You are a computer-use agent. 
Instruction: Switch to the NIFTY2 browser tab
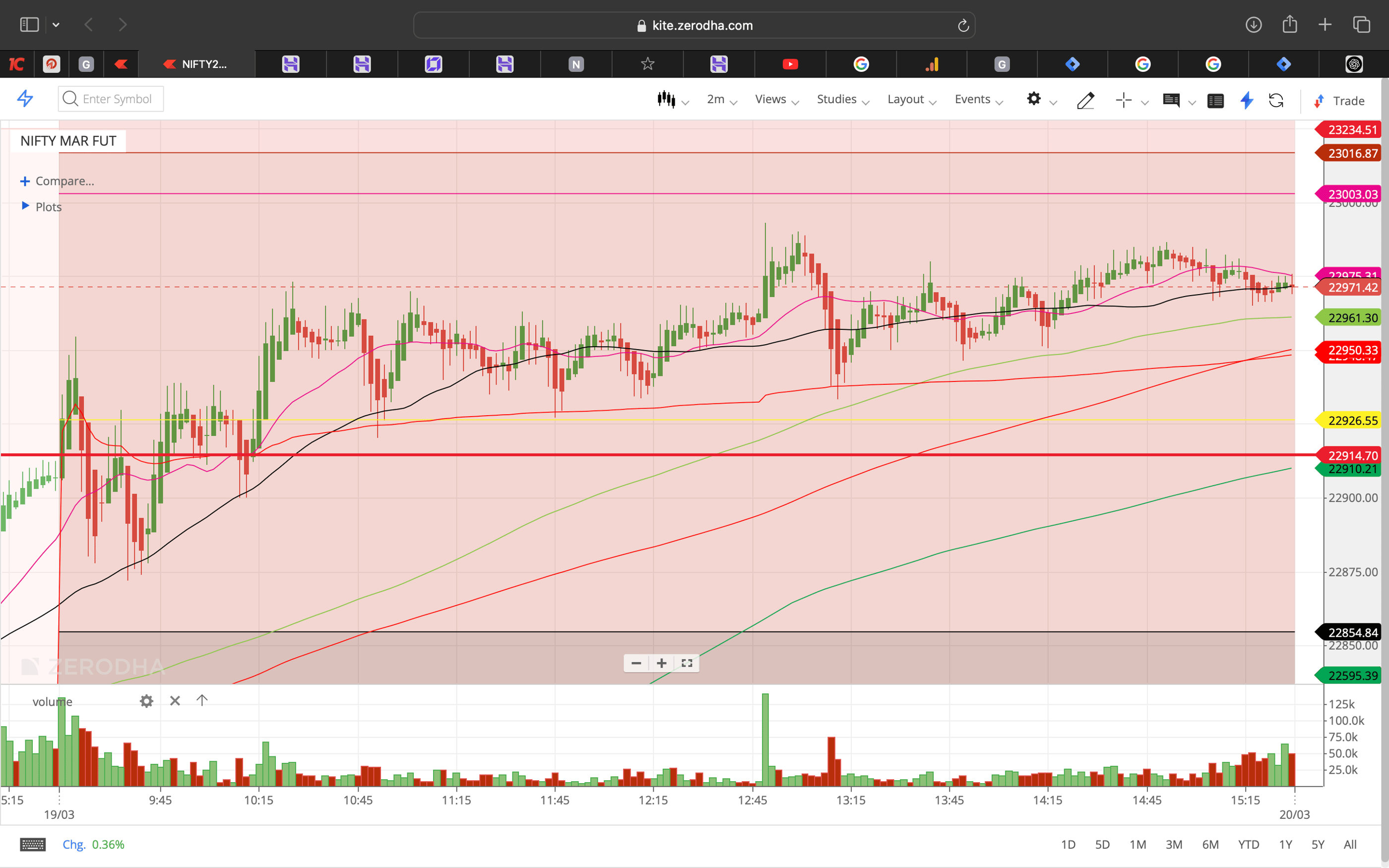198,63
